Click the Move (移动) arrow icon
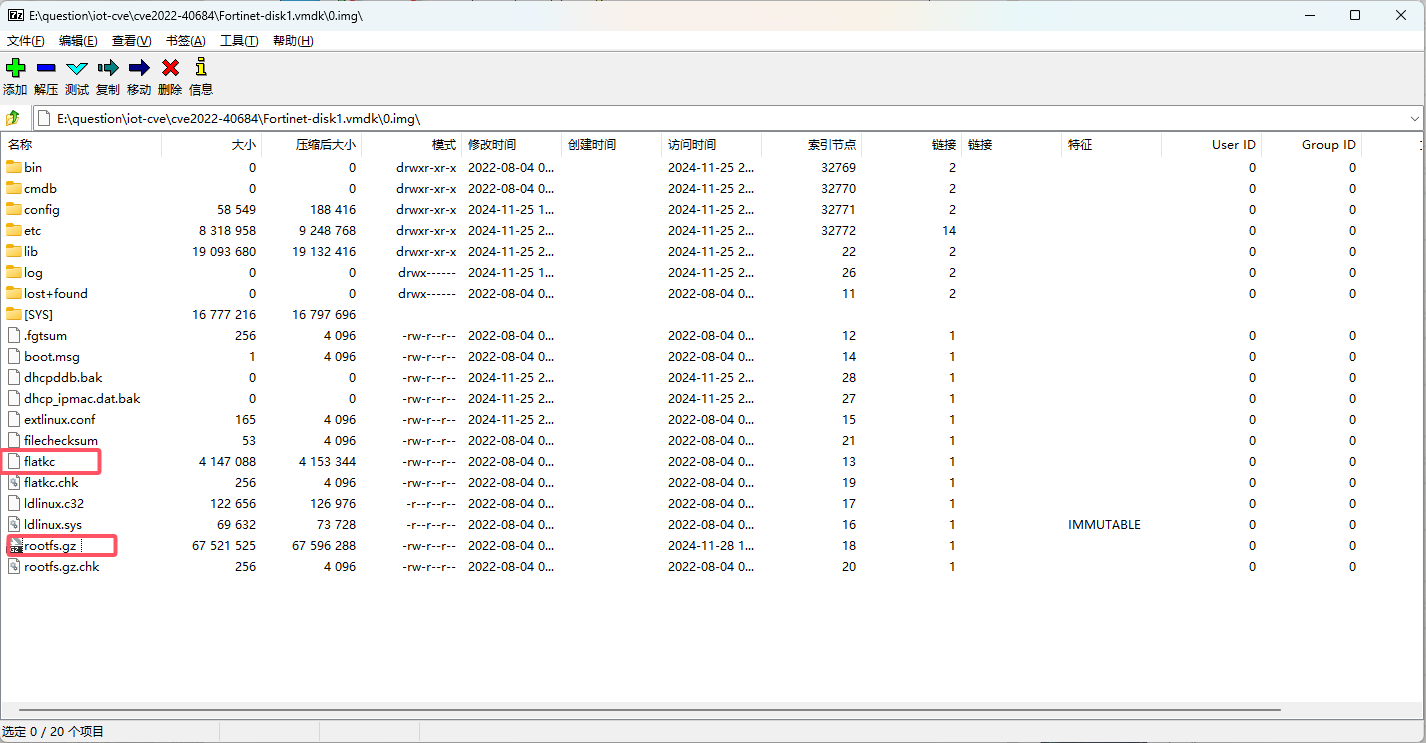This screenshot has height=743, width=1426. tap(139, 68)
